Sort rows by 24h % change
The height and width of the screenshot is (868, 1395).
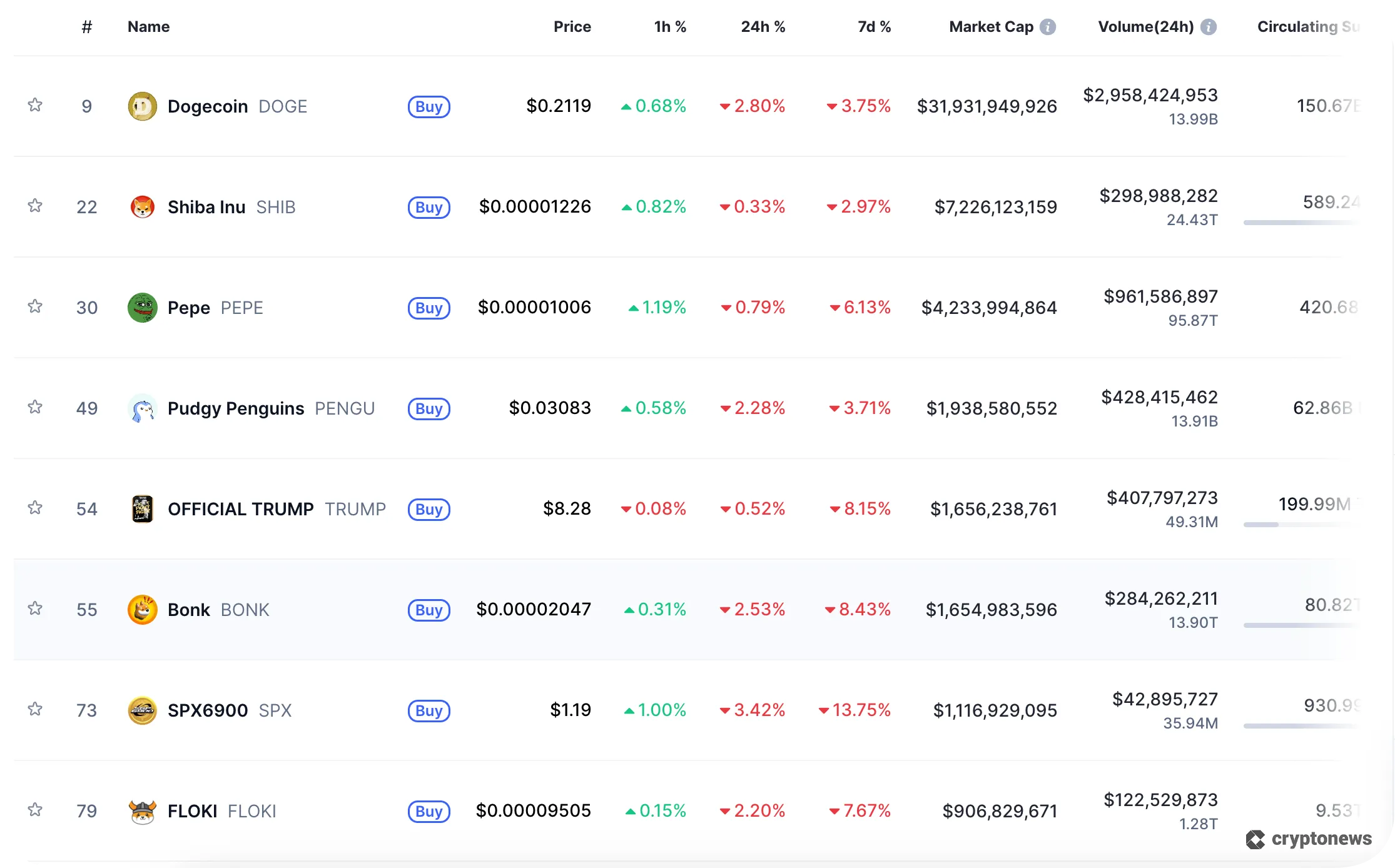tap(763, 27)
